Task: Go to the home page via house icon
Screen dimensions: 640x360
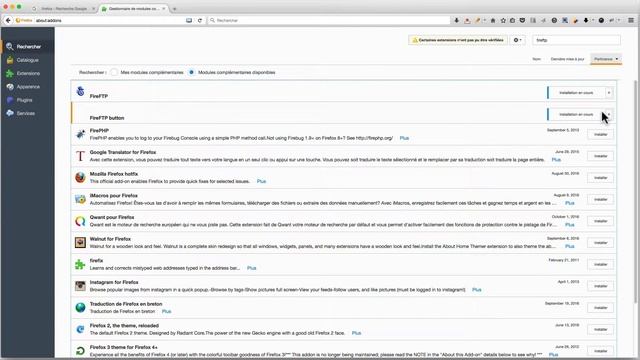Action: coord(493,20)
